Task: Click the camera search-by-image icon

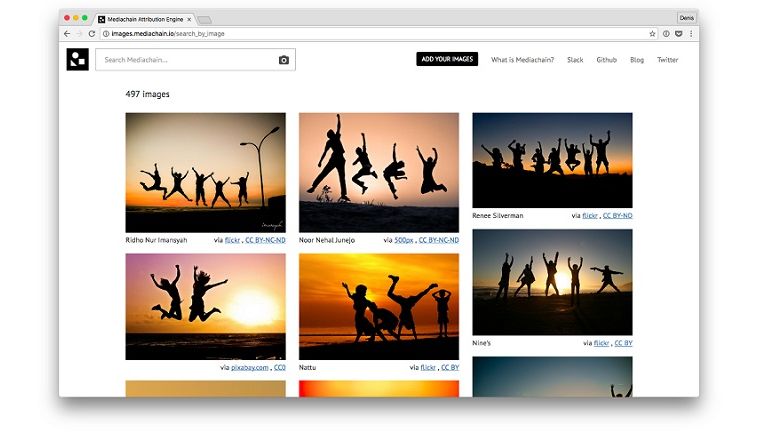Action: click(x=283, y=60)
